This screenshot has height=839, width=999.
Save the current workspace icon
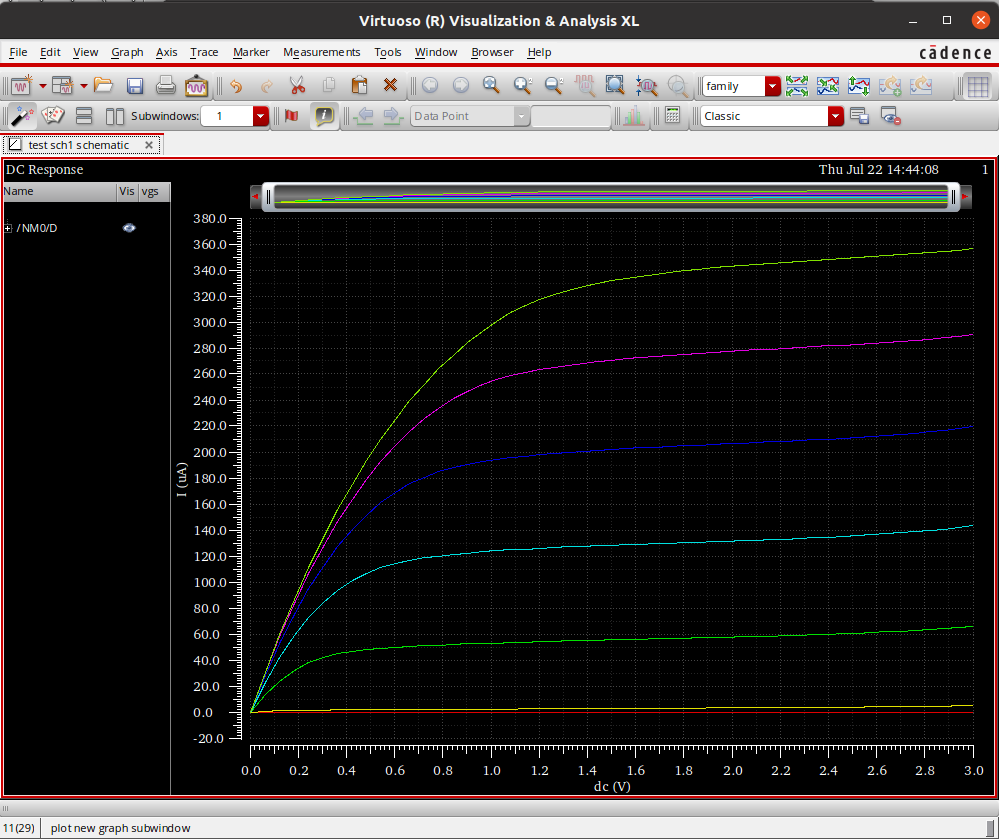pos(859,116)
